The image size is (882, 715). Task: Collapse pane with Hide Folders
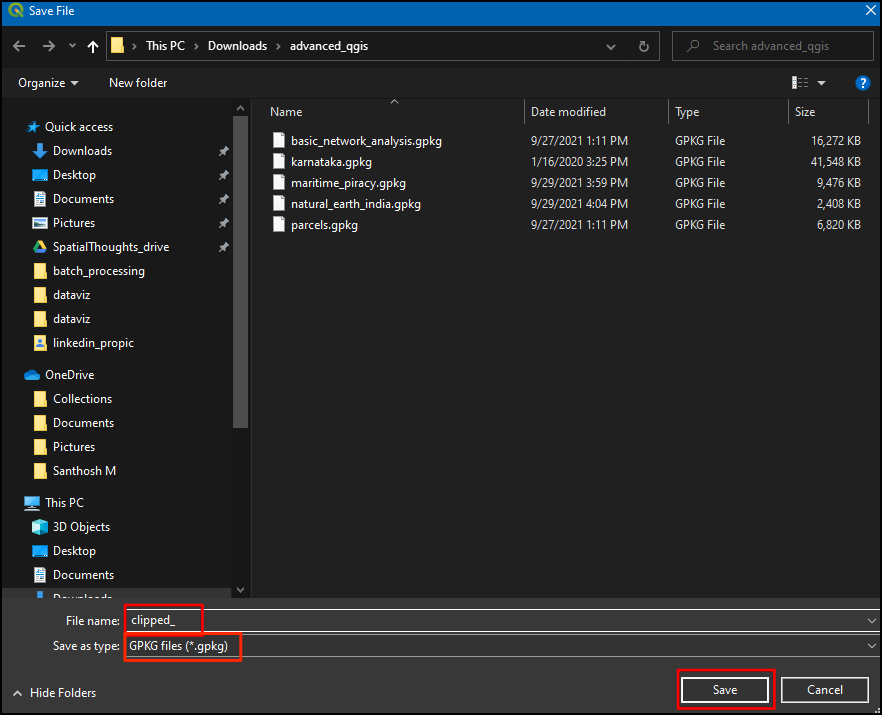[x=55, y=693]
